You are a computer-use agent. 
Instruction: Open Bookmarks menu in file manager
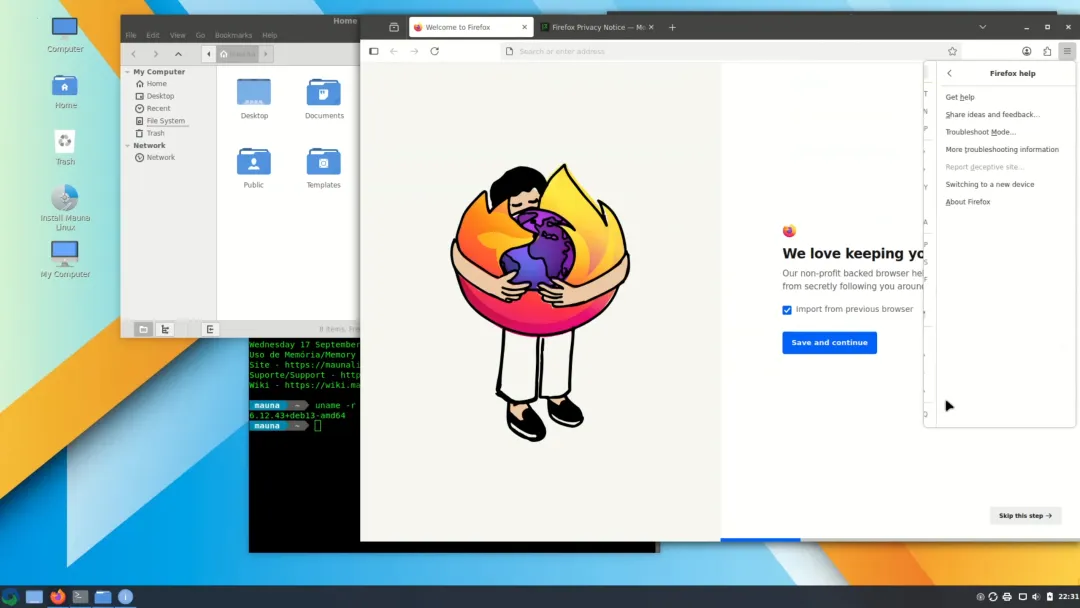(233, 35)
